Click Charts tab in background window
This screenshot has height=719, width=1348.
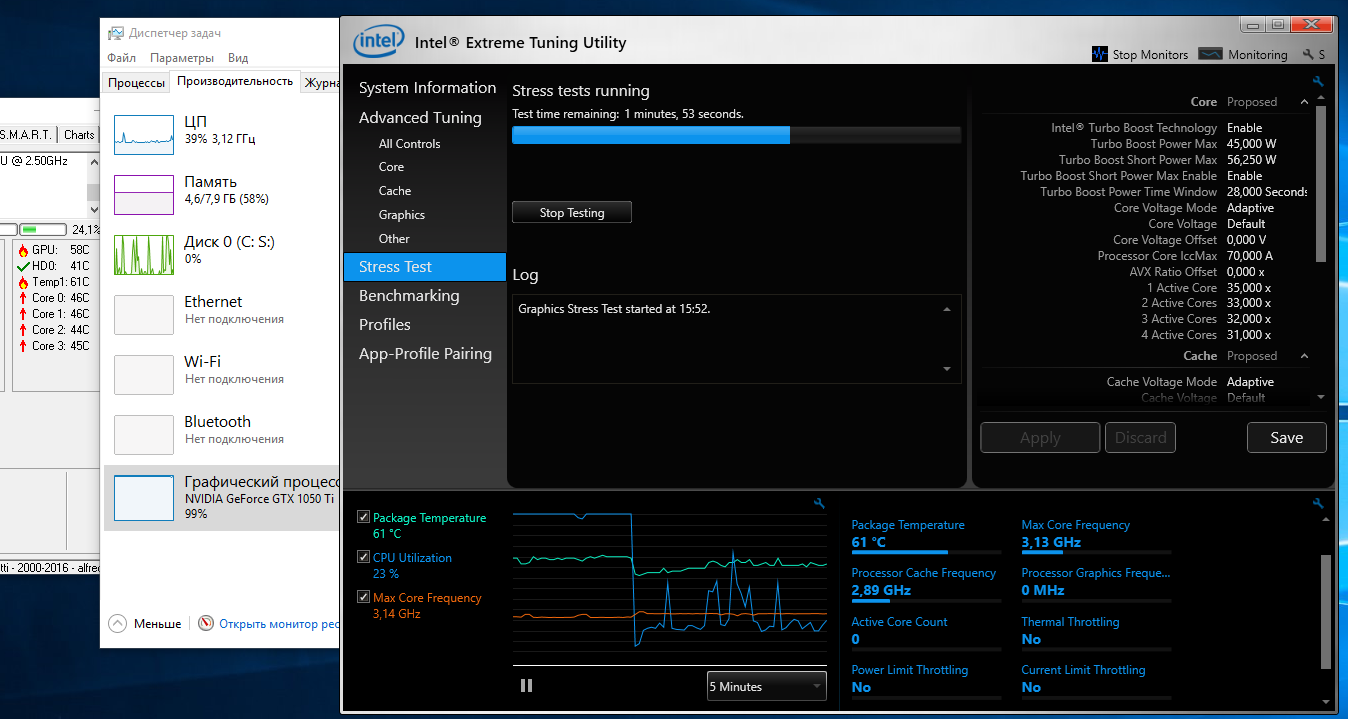coord(79,135)
